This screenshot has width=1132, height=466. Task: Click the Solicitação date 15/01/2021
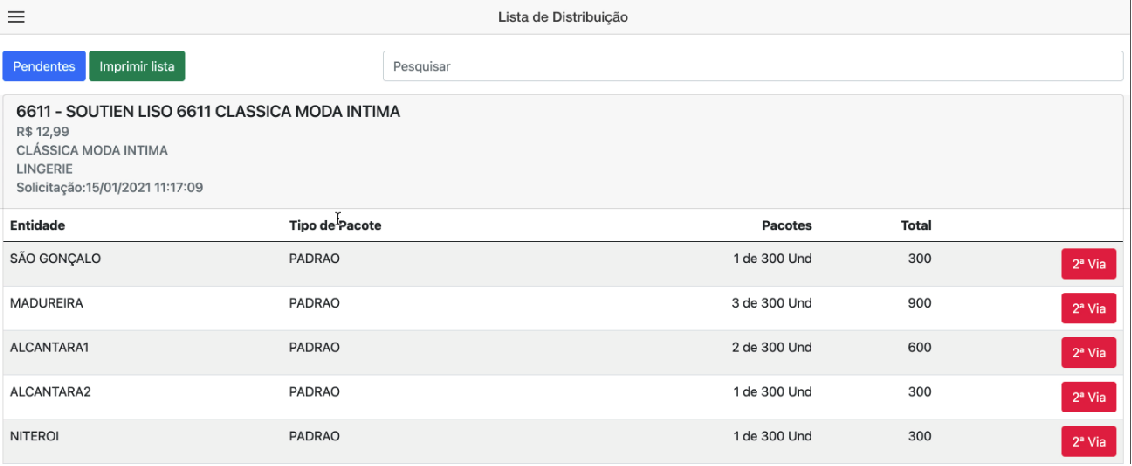(x=109, y=188)
